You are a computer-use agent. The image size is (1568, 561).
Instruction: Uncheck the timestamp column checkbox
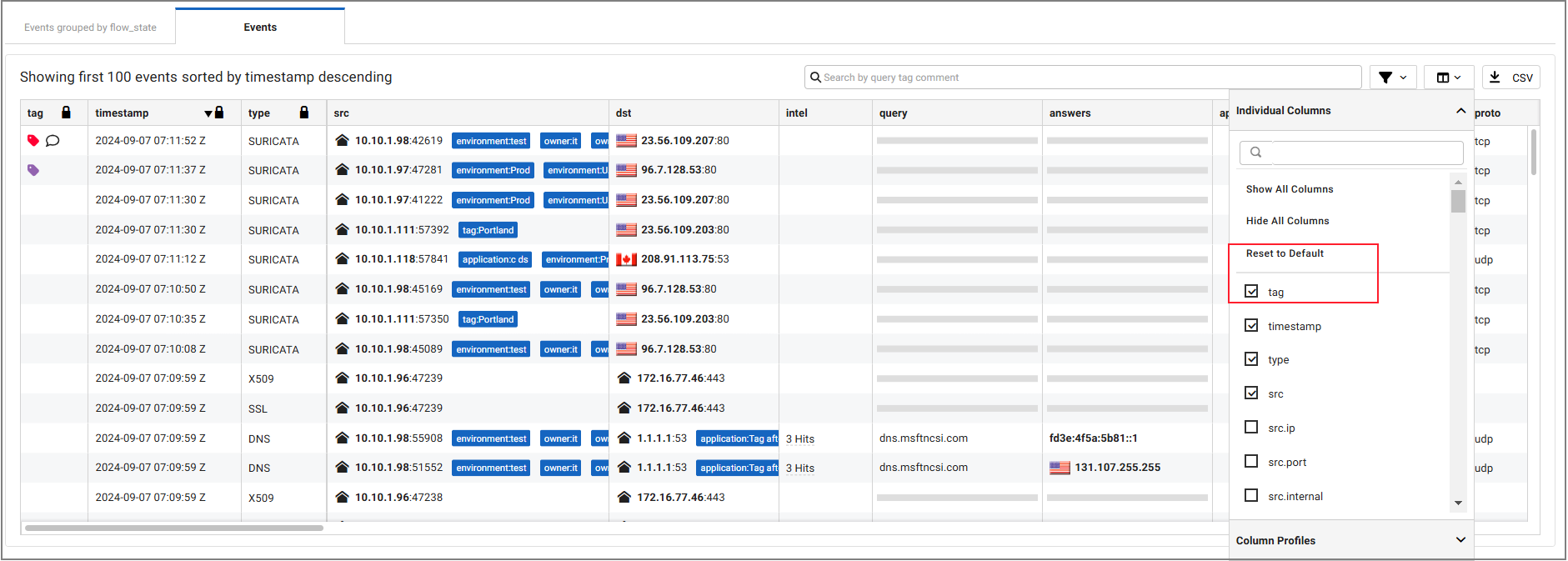(x=1251, y=325)
